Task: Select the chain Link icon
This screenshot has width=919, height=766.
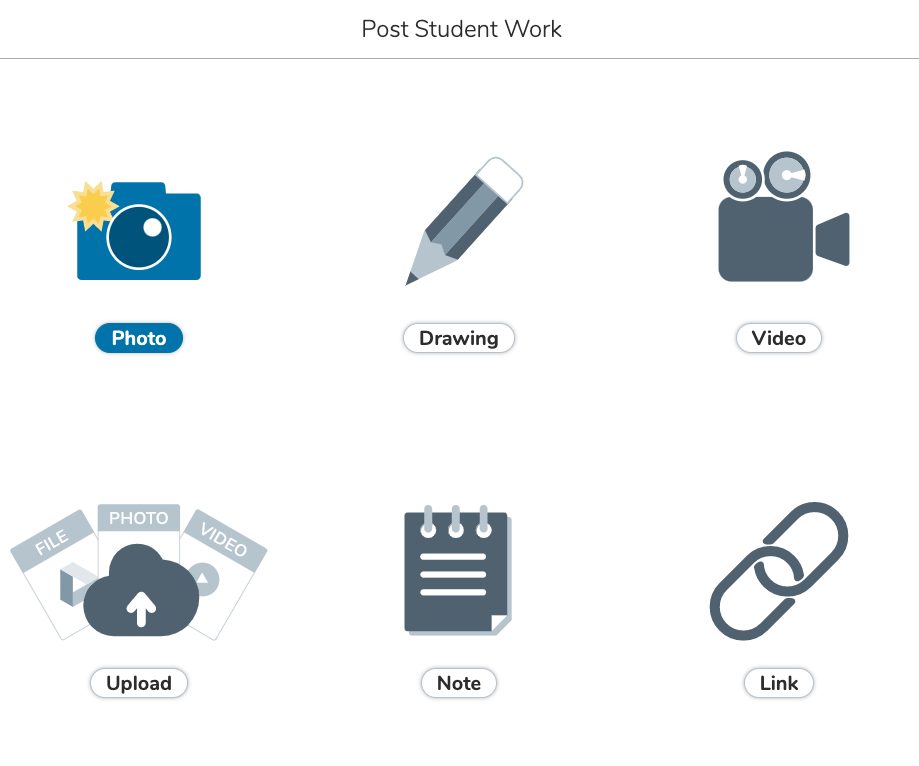Action: (x=779, y=571)
